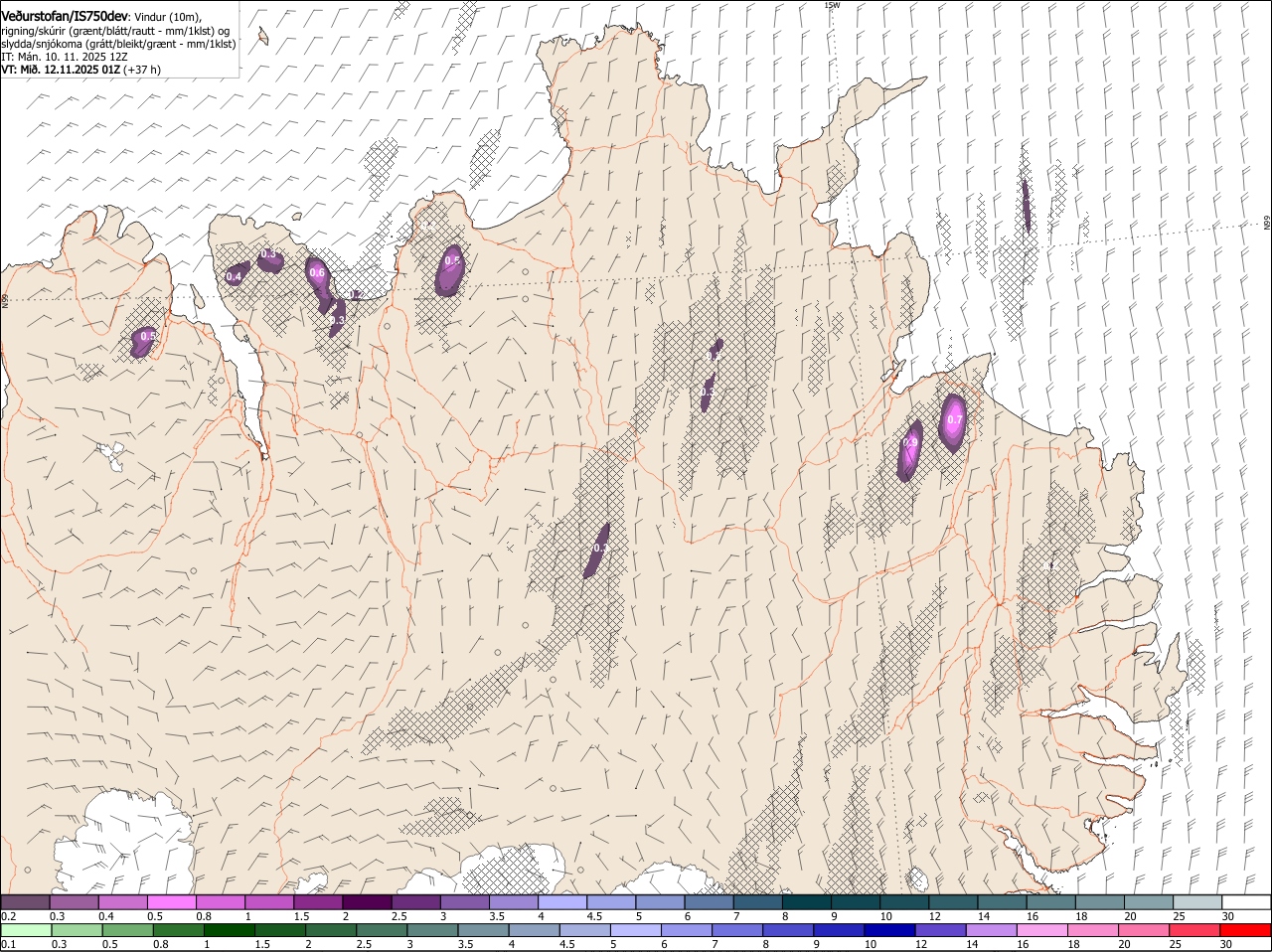1272x952 pixels.
Task: Click upper legend lavender swatch between 4 and 4.5
Action: [x=562, y=901]
